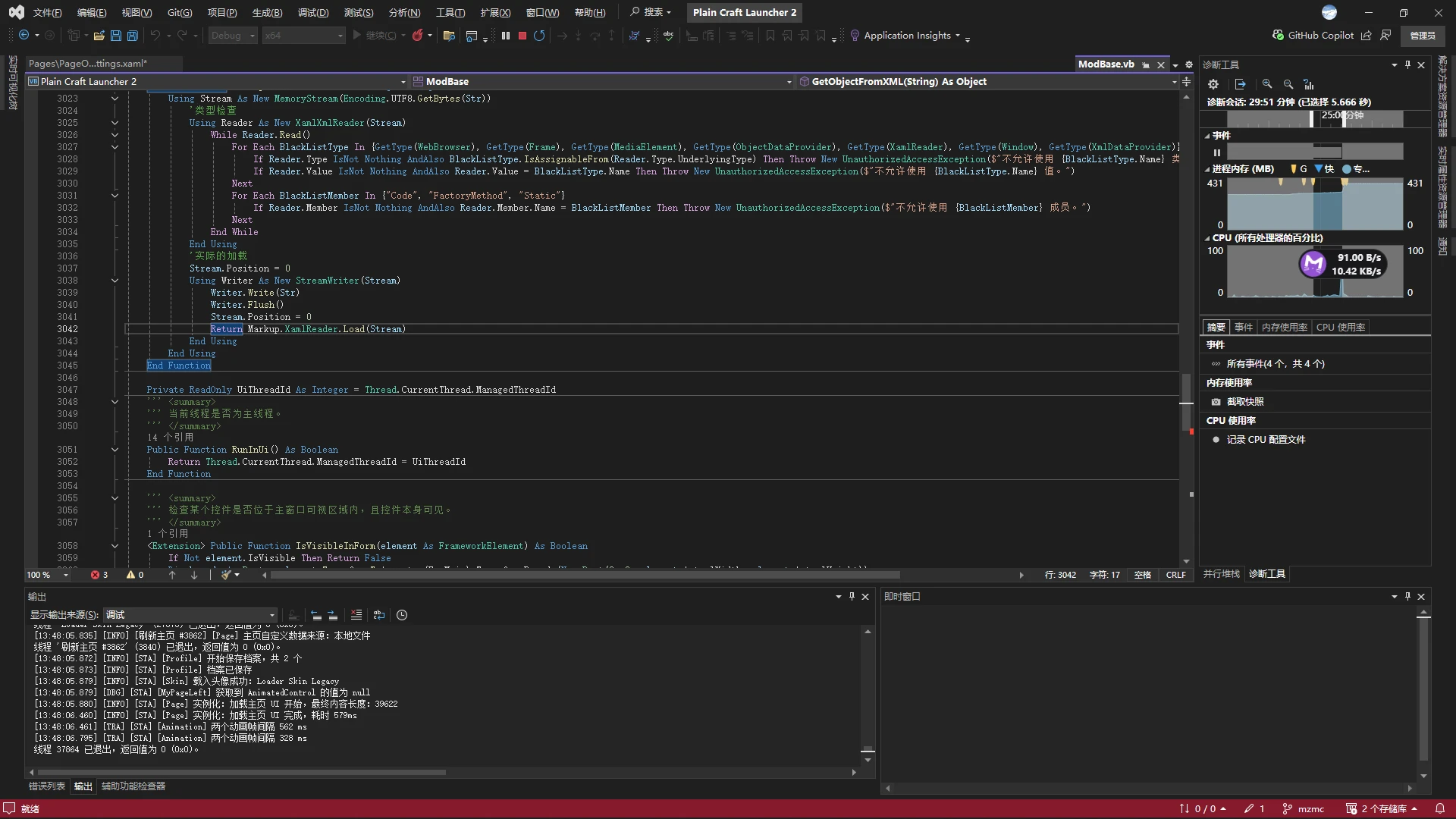
Task: Open the 显示输出来源 调试 dropdown
Action: (190, 615)
